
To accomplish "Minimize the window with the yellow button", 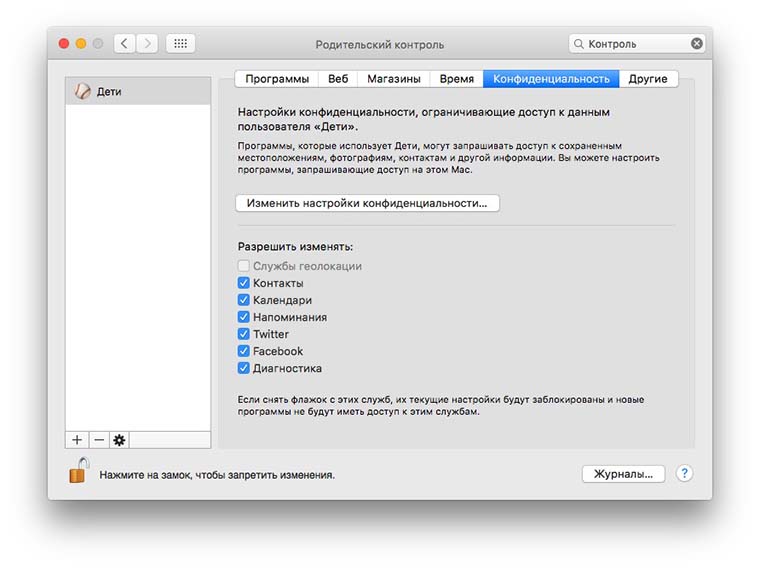I will (x=81, y=44).
